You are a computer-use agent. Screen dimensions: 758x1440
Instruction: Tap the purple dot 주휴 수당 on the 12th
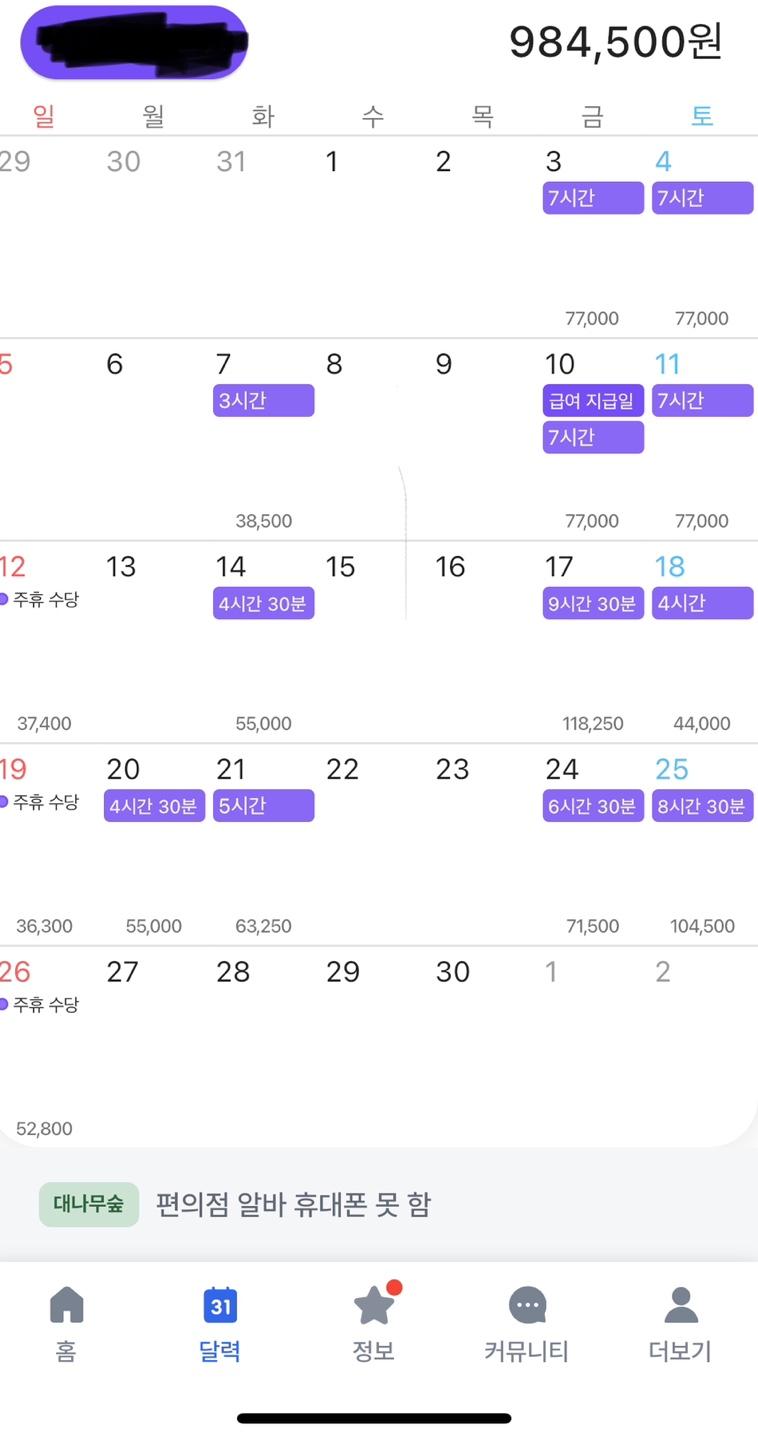[40, 600]
